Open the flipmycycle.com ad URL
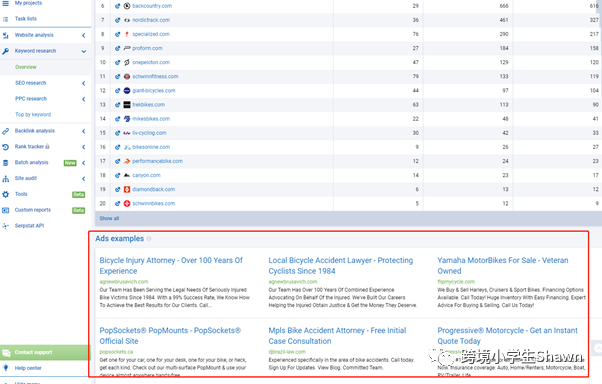602x384 pixels. (456, 281)
